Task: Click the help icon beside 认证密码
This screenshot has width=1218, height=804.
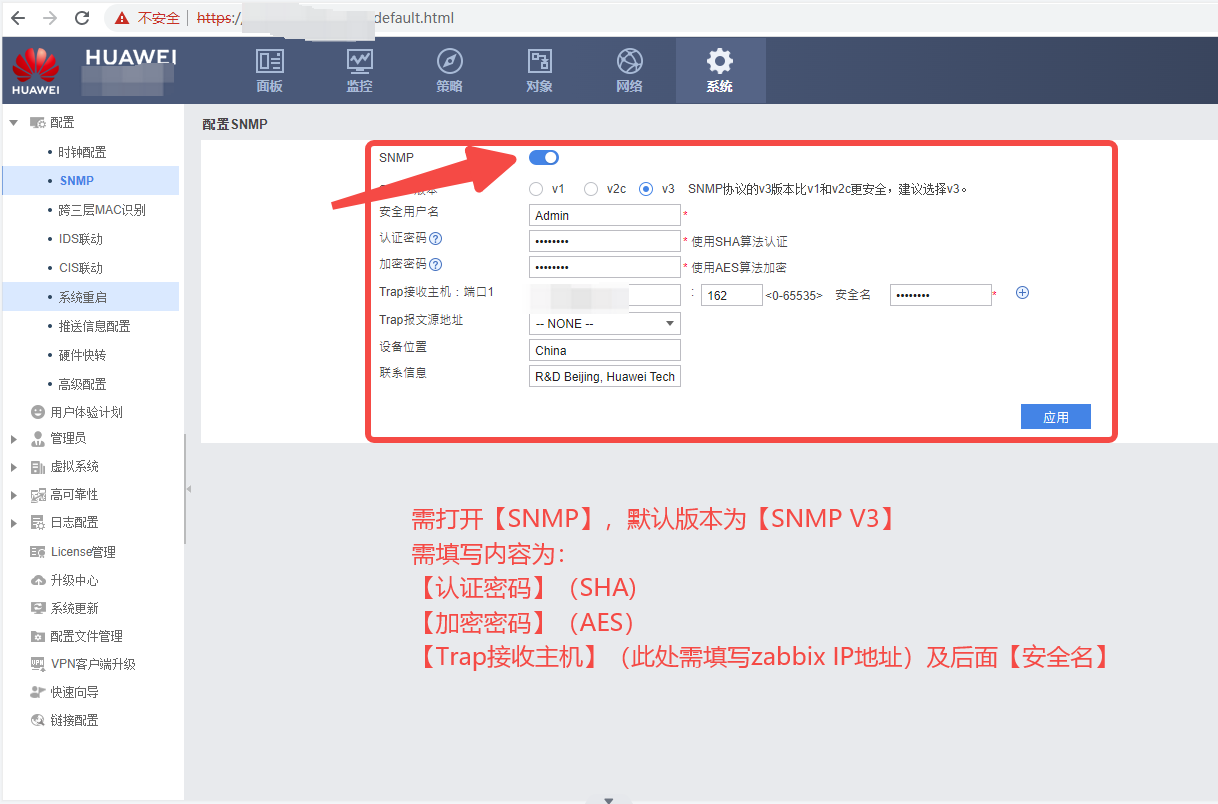Action: tap(436, 238)
